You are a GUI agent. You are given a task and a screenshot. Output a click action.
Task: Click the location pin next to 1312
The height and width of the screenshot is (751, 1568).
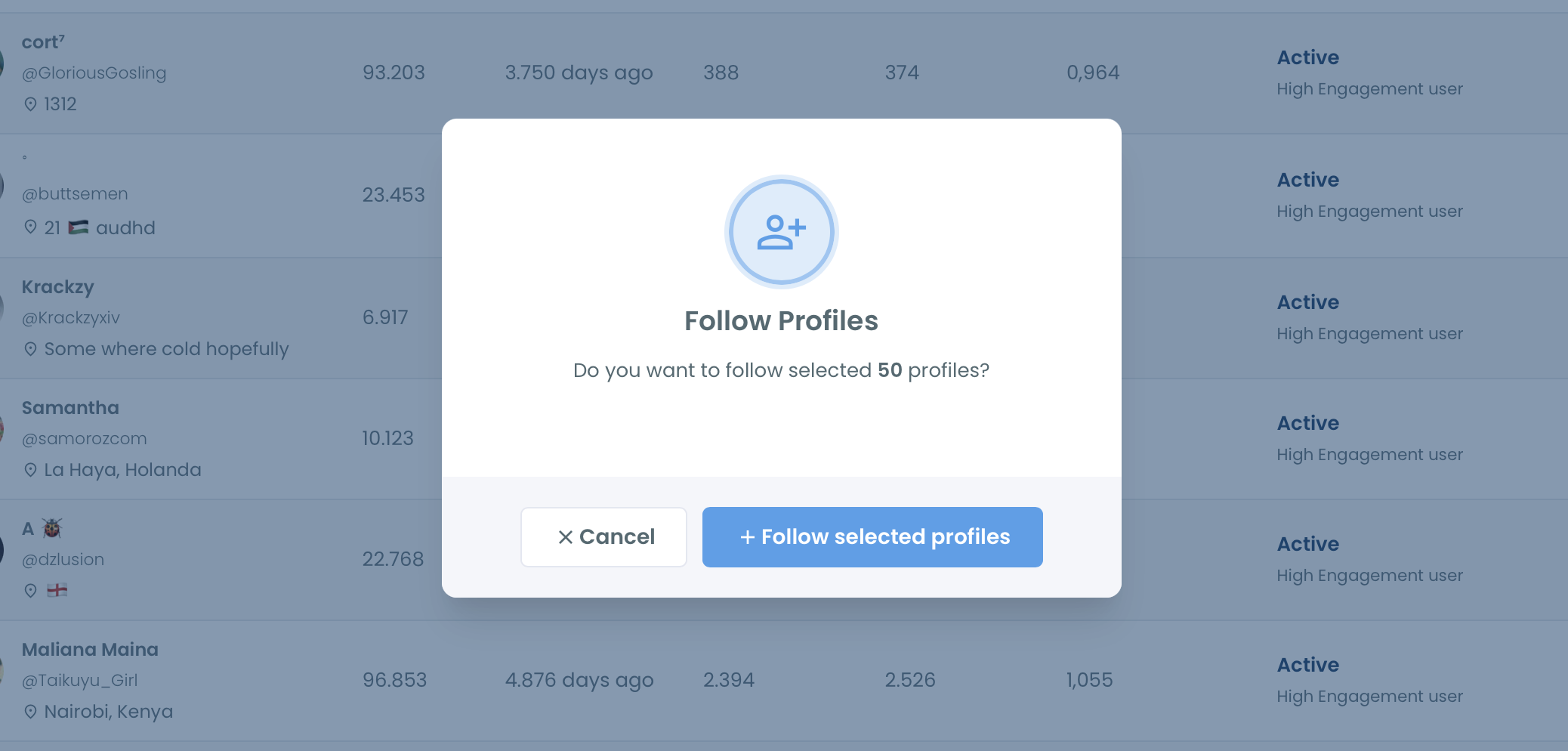30,105
